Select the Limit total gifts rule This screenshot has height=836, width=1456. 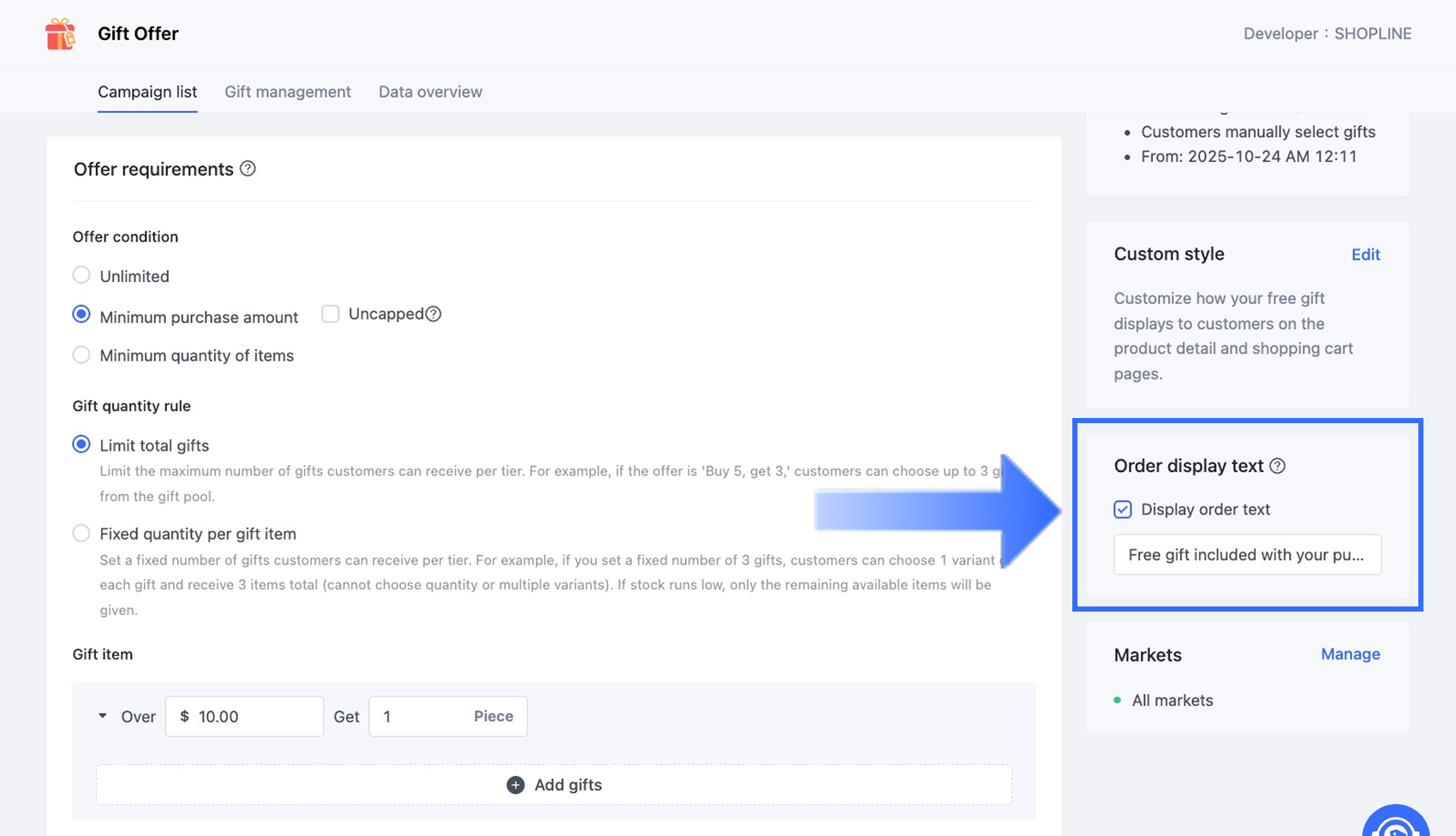[81, 445]
